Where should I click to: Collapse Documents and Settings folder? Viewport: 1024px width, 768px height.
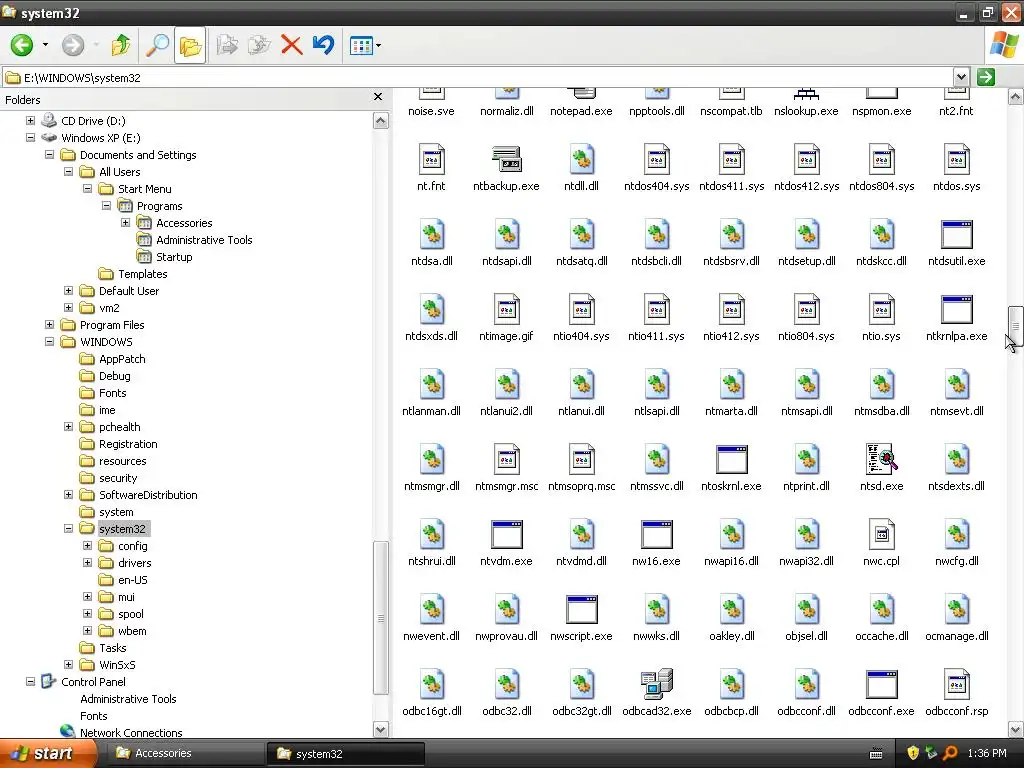49,155
